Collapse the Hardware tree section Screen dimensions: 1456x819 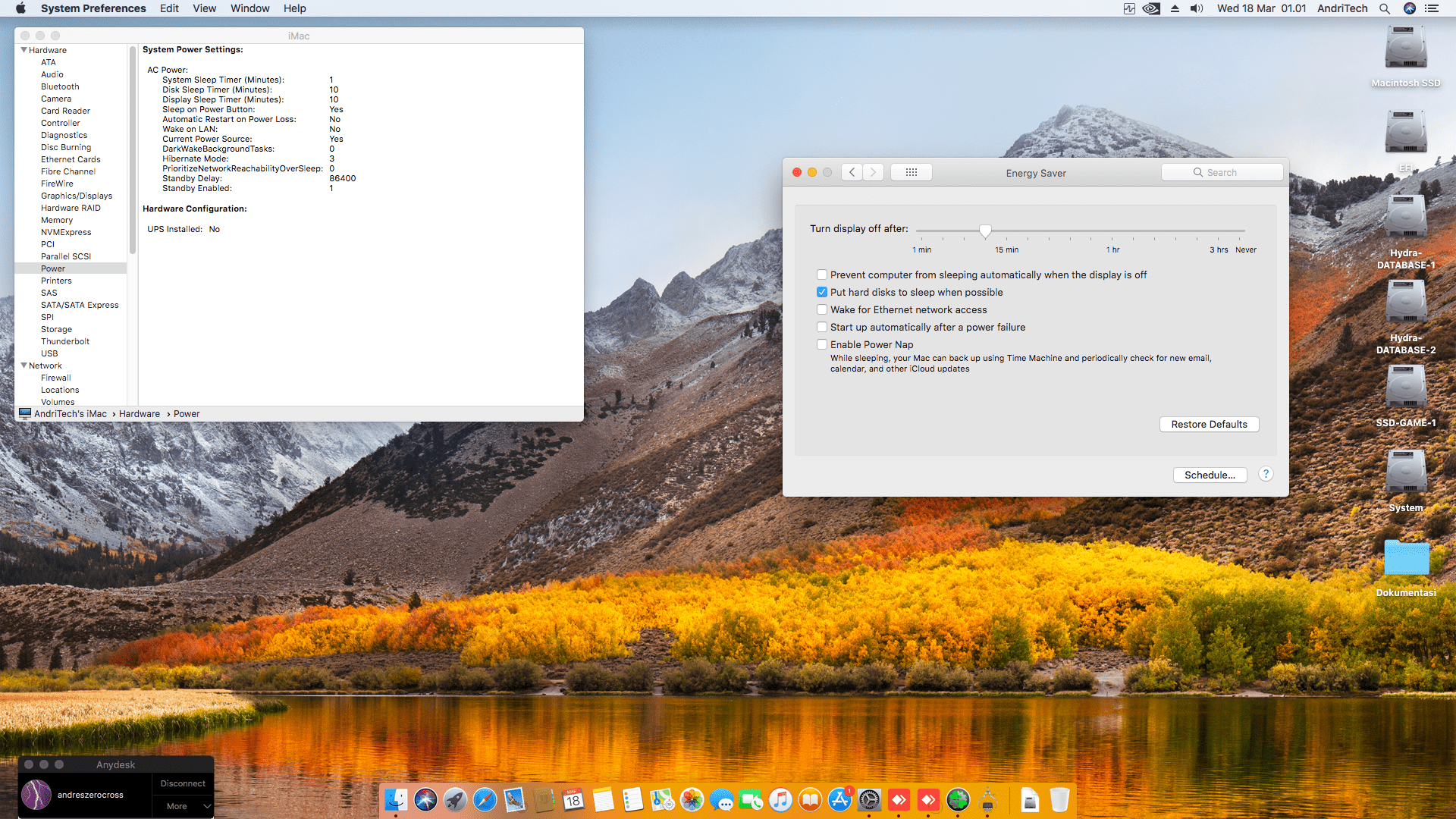click(x=24, y=50)
